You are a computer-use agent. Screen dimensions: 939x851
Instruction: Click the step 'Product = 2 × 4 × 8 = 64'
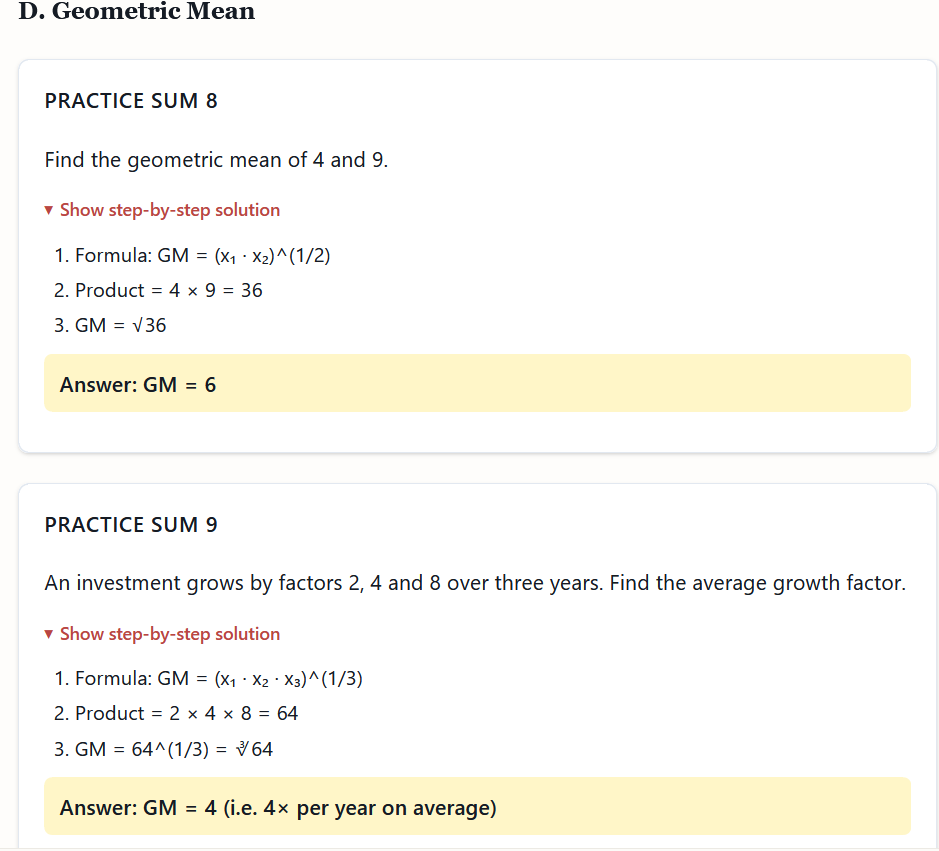186,714
